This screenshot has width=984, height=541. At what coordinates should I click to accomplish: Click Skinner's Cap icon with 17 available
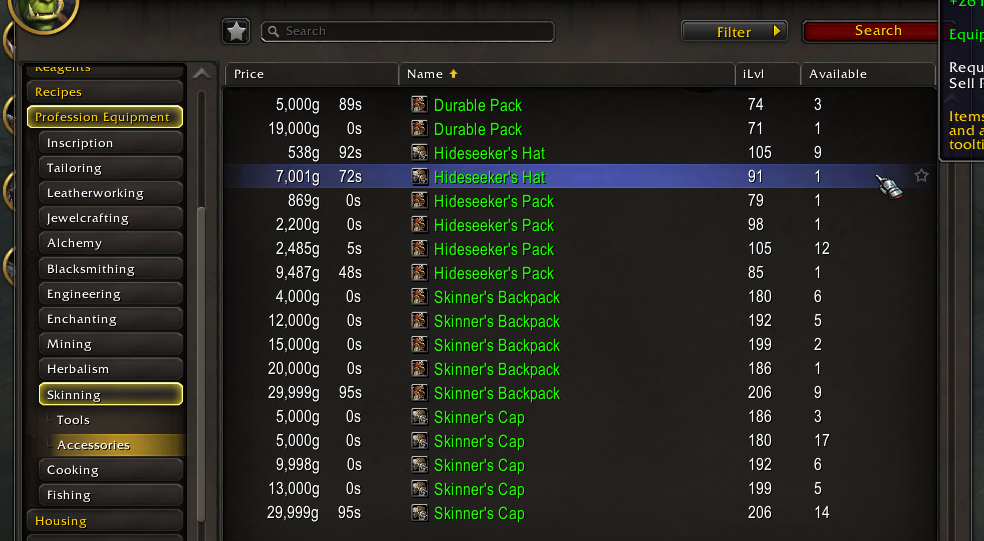(x=419, y=441)
